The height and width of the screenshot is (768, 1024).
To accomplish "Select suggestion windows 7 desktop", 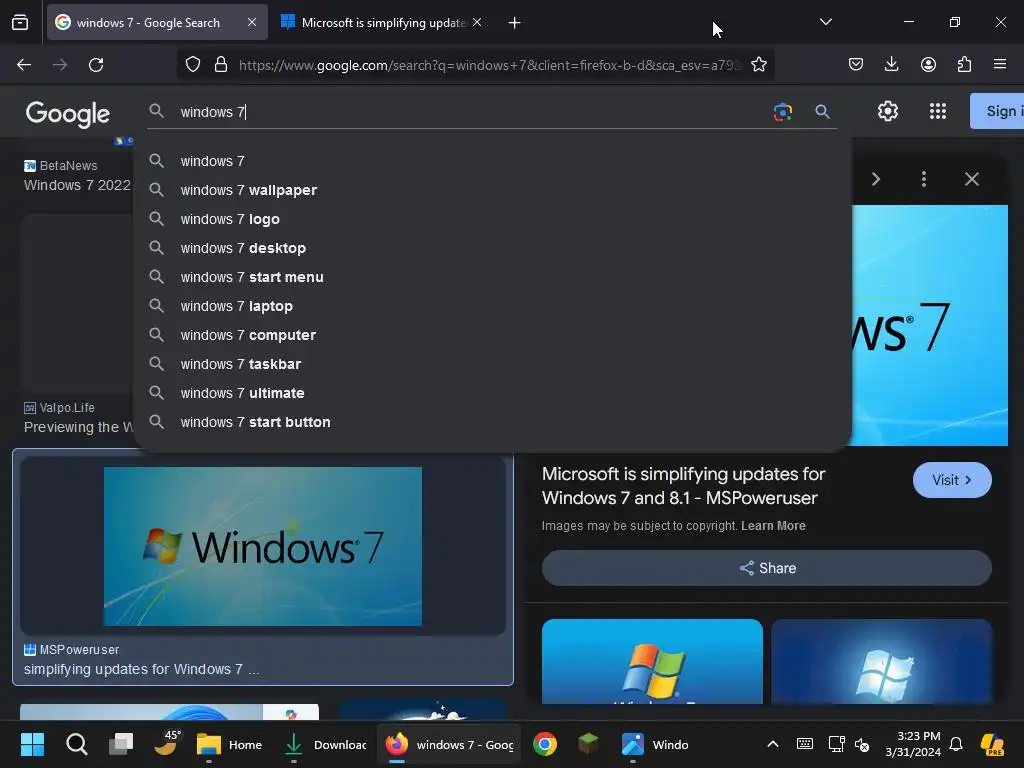I will pyautogui.click(x=492, y=248).
